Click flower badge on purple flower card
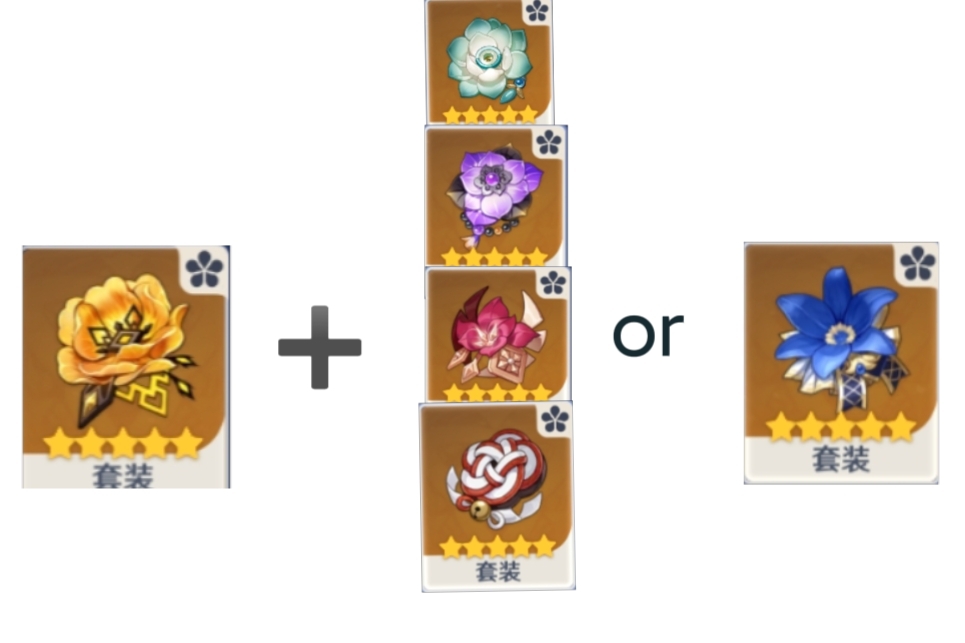This screenshot has width=965, height=643. [549, 143]
